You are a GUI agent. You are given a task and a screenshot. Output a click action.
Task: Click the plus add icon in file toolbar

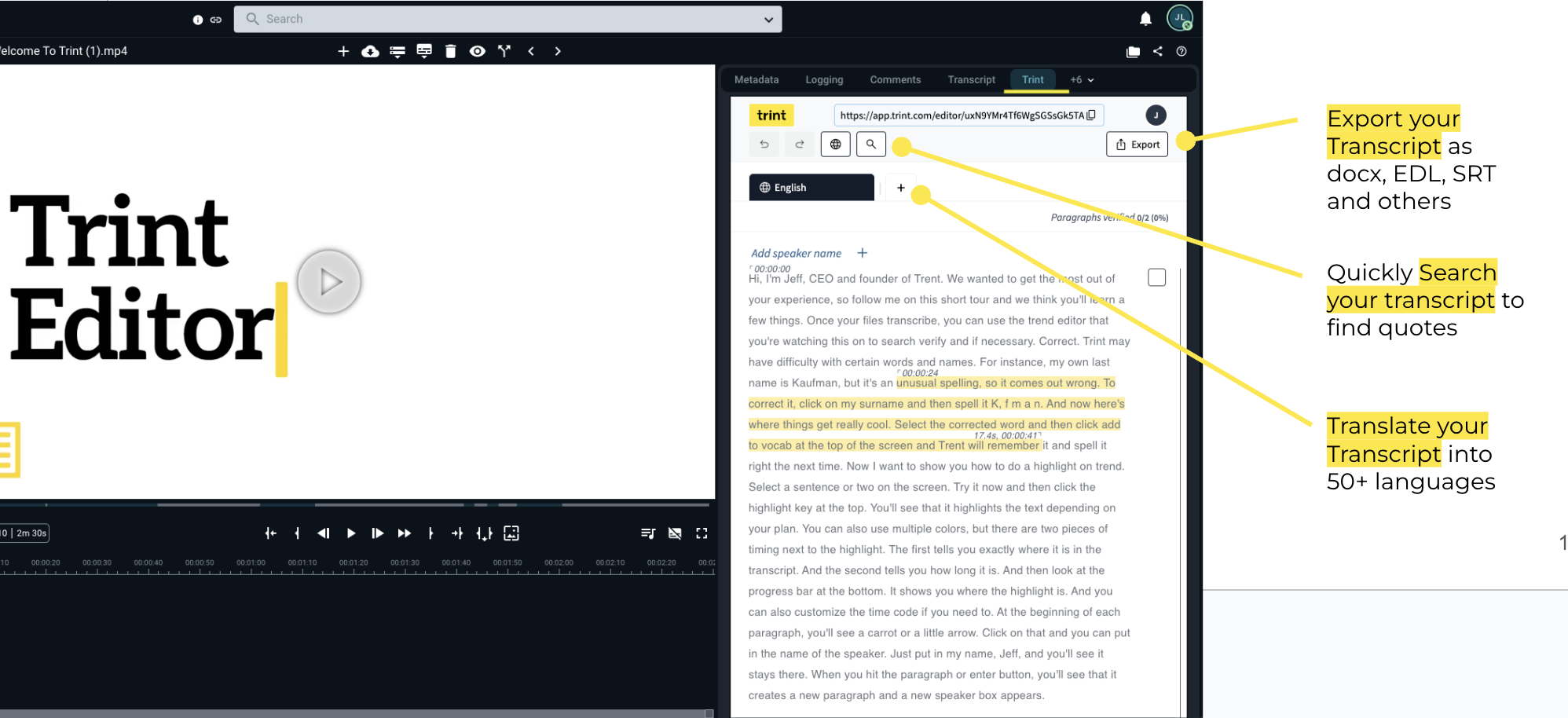coord(343,51)
